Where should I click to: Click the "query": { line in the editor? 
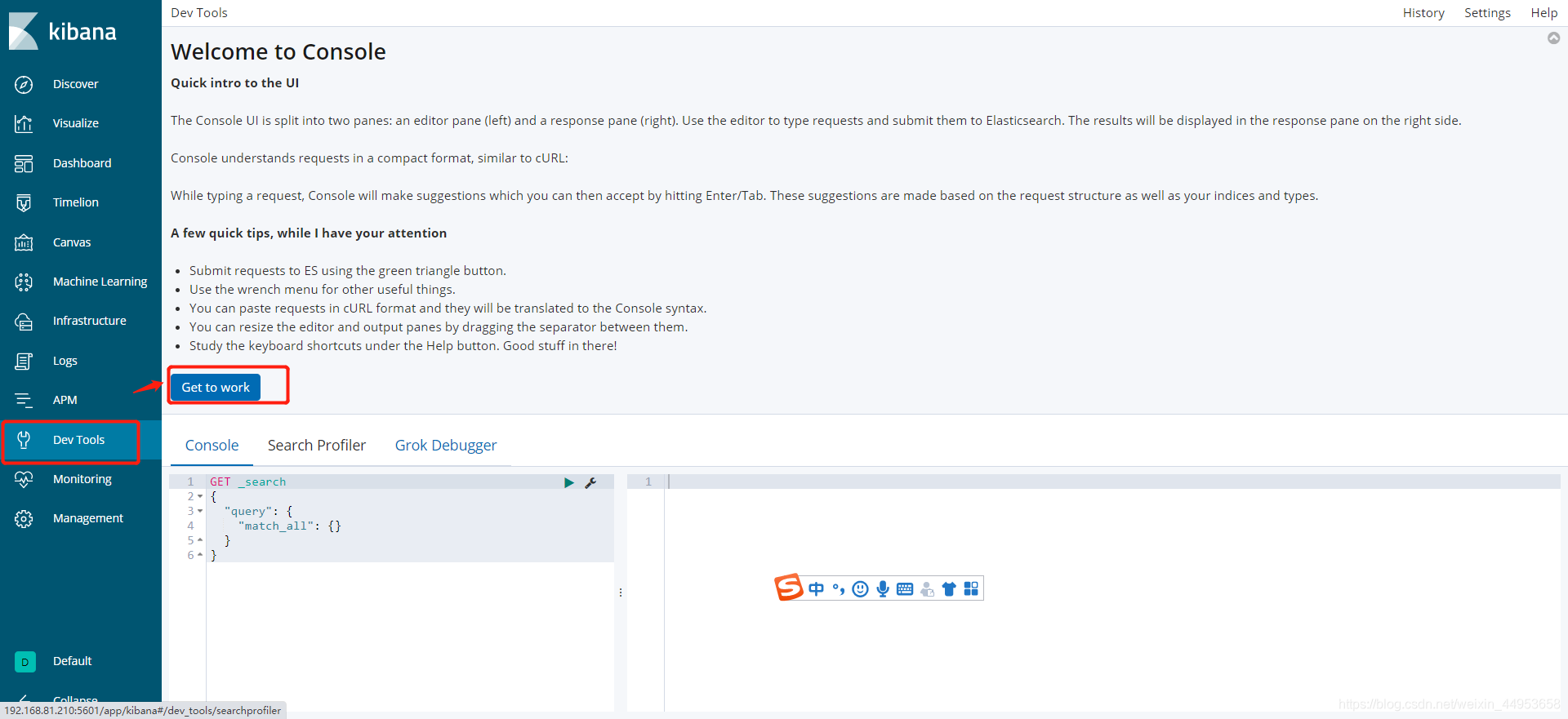point(258,512)
